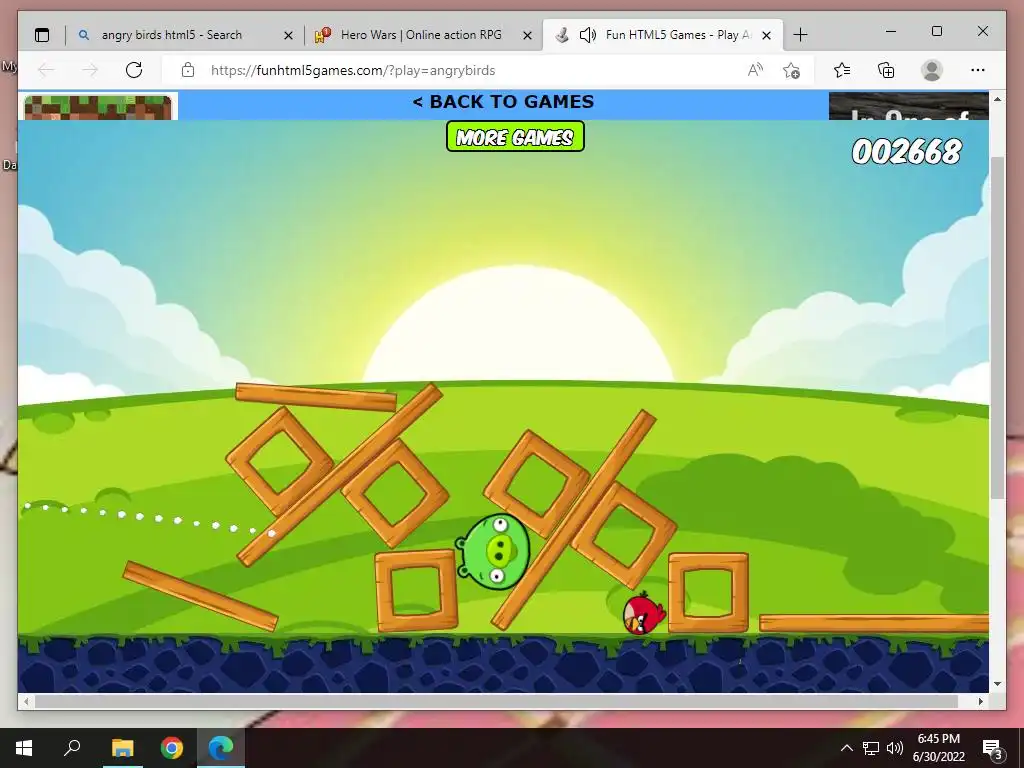Screen dimensions: 1024x768
Task: Click the score 002668
Action: tap(906, 152)
